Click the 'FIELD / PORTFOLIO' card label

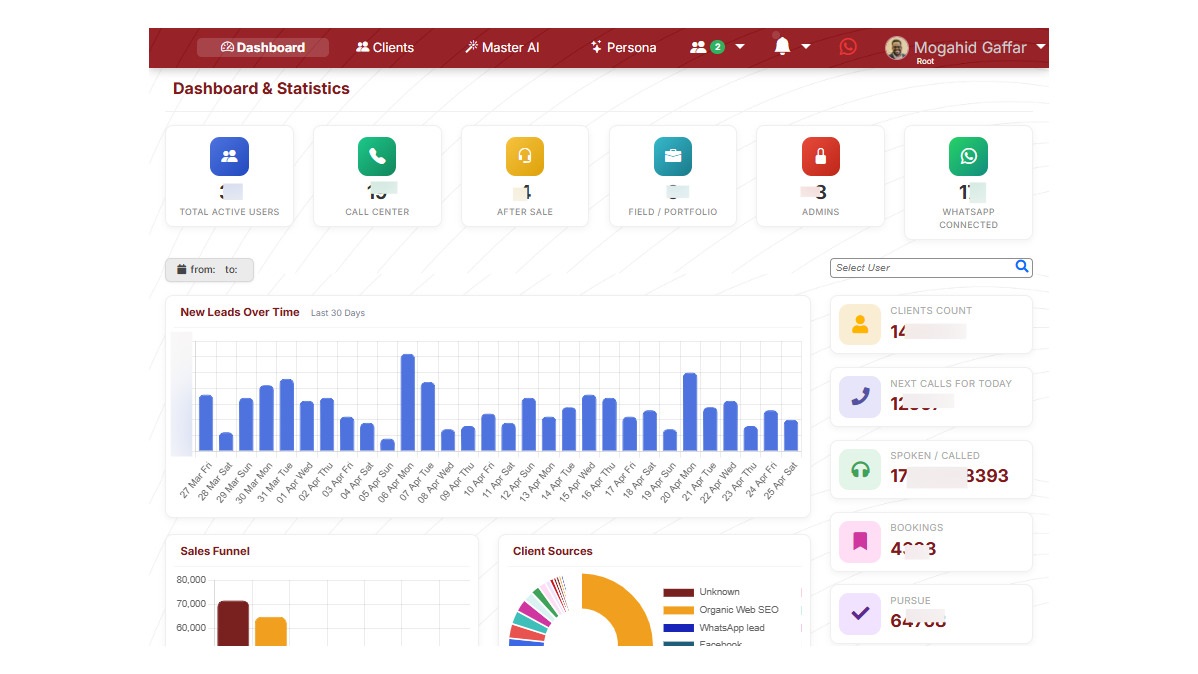click(672, 212)
